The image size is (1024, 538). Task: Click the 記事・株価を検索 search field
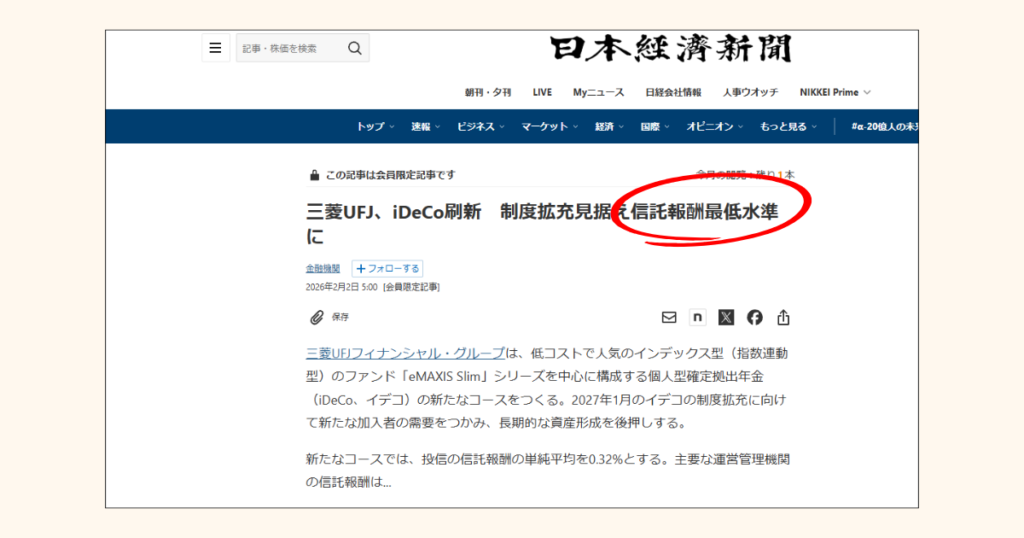(290, 48)
